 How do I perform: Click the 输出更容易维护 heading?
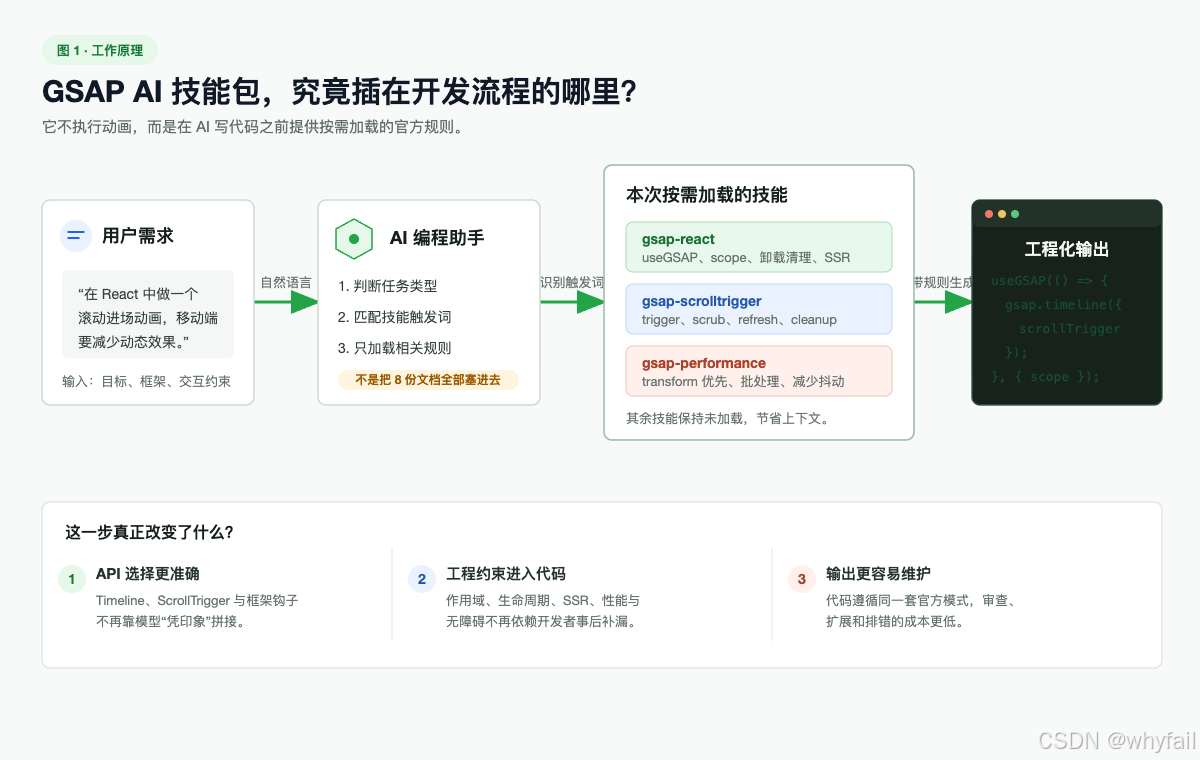pos(878,574)
